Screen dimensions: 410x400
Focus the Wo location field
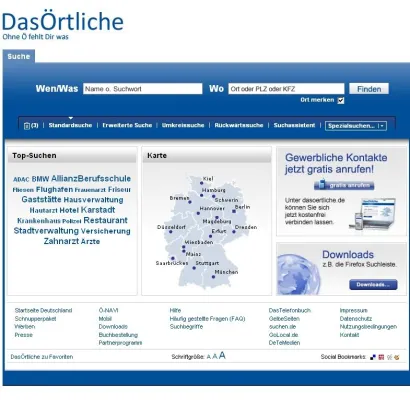286,89
